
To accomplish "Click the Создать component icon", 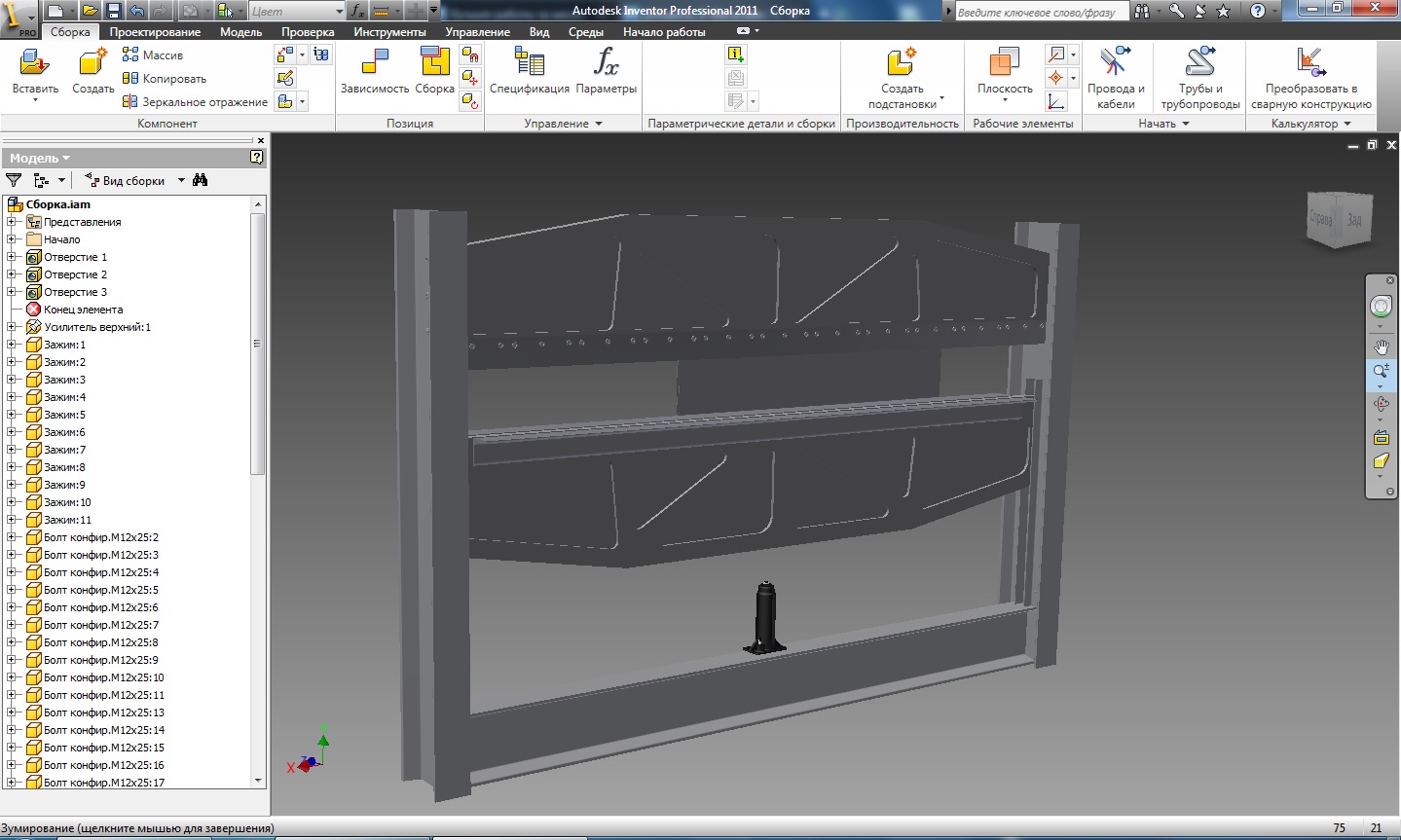I will coord(92,63).
